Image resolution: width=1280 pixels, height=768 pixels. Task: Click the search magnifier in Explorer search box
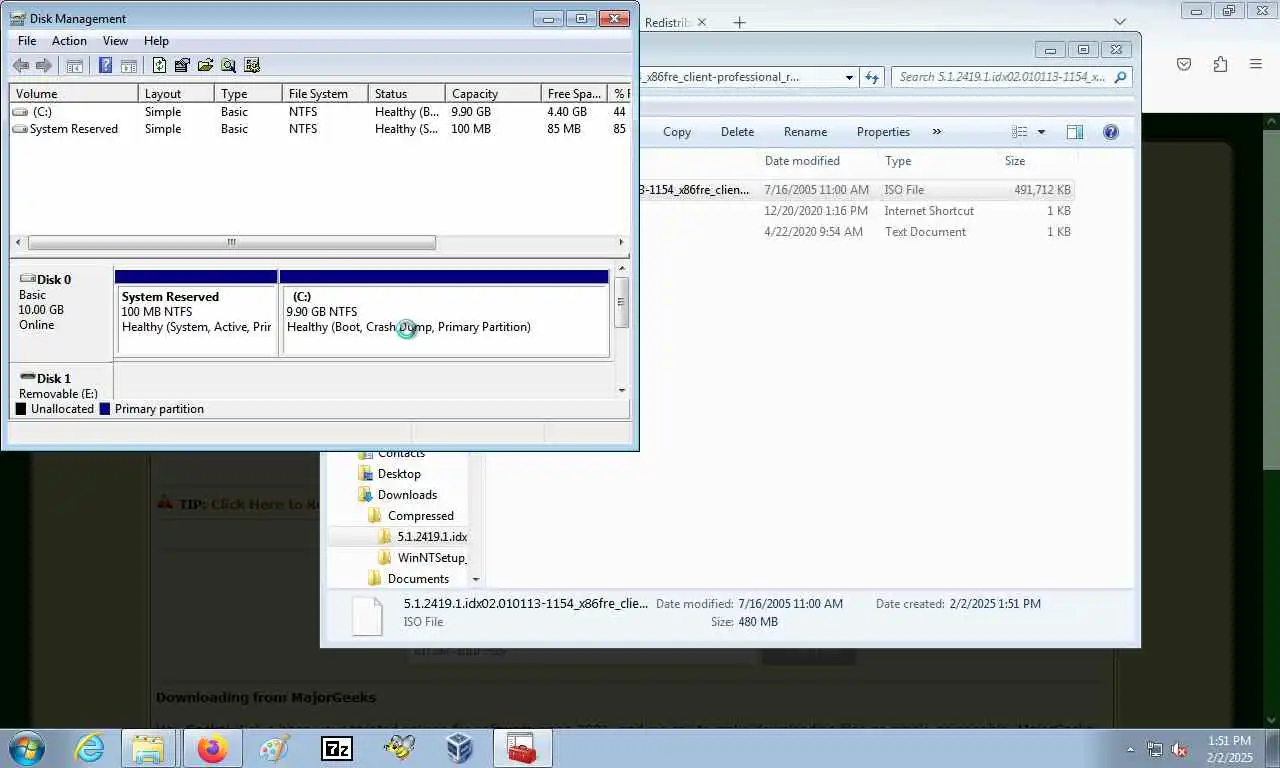[1120, 77]
